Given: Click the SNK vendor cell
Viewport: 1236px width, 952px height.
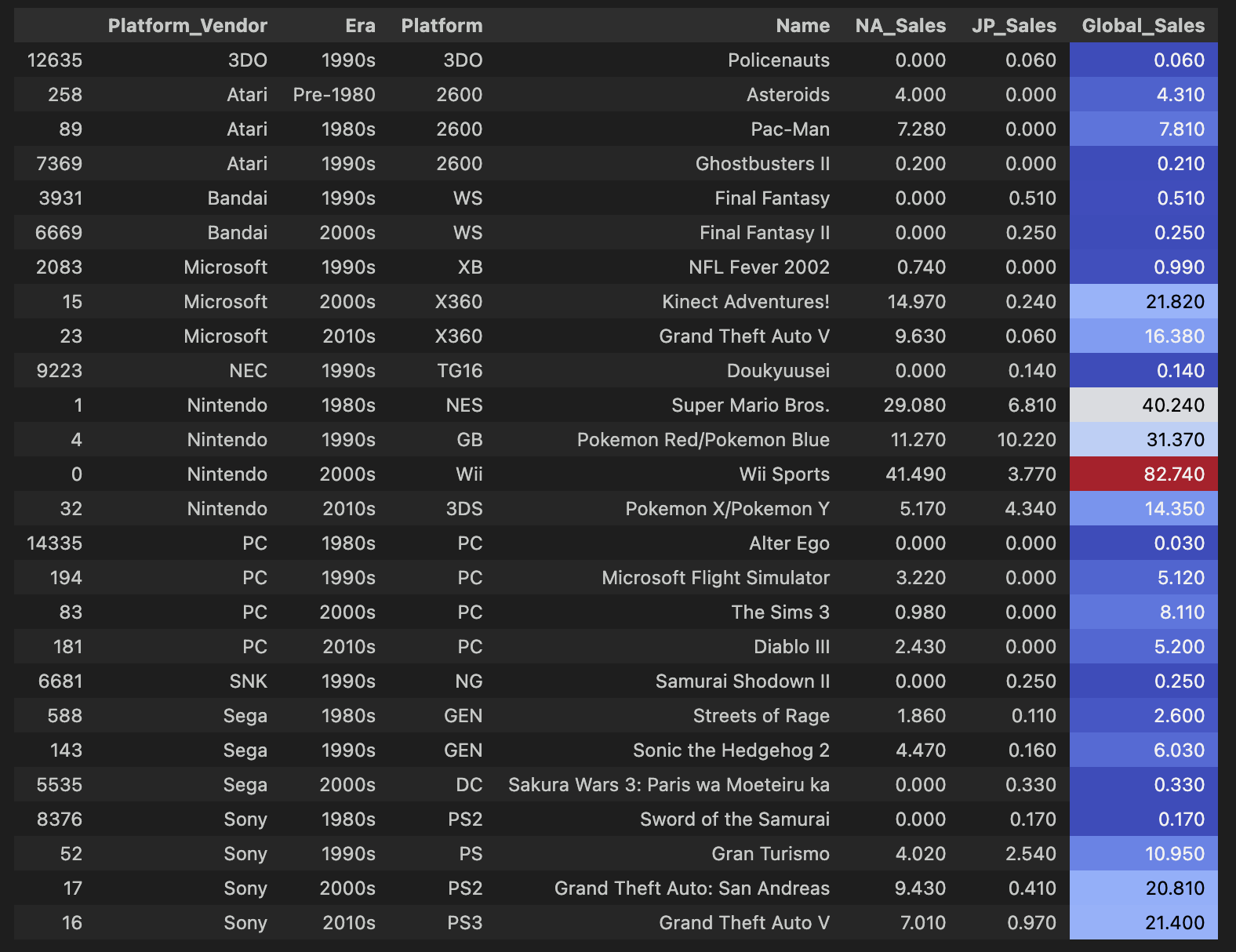Looking at the screenshot, I should click(249, 681).
